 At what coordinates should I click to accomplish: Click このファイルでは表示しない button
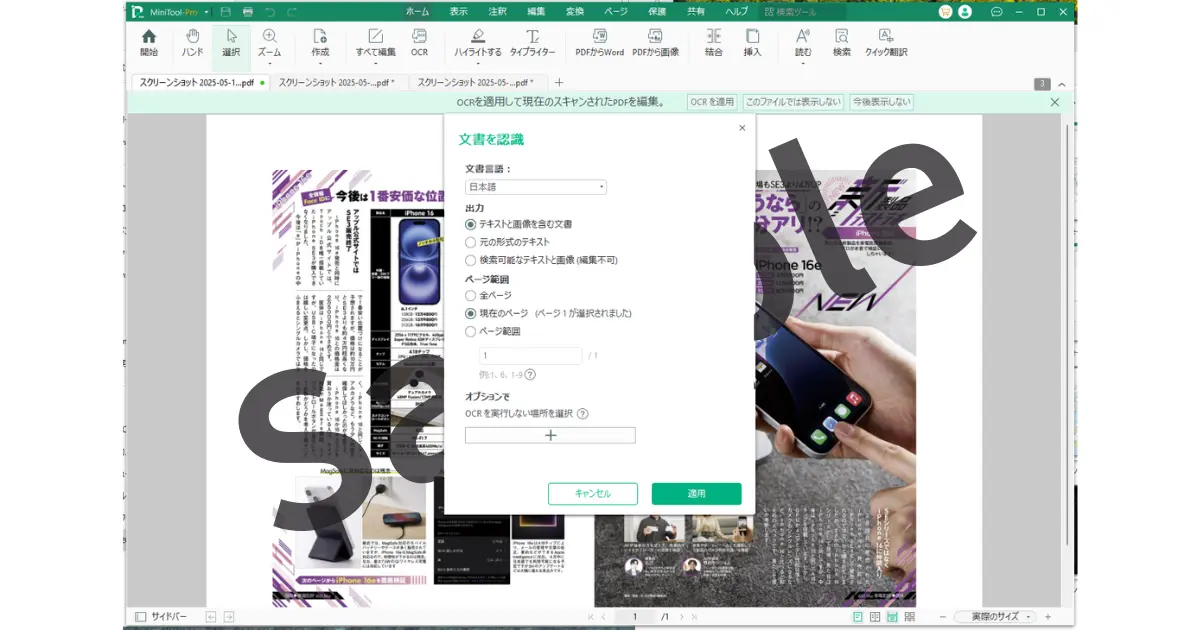[793, 102]
